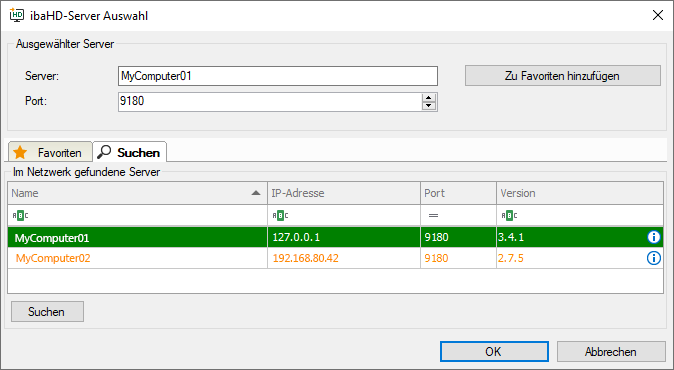
Task: Select the Suchen tab
Action: (x=130, y=152)
